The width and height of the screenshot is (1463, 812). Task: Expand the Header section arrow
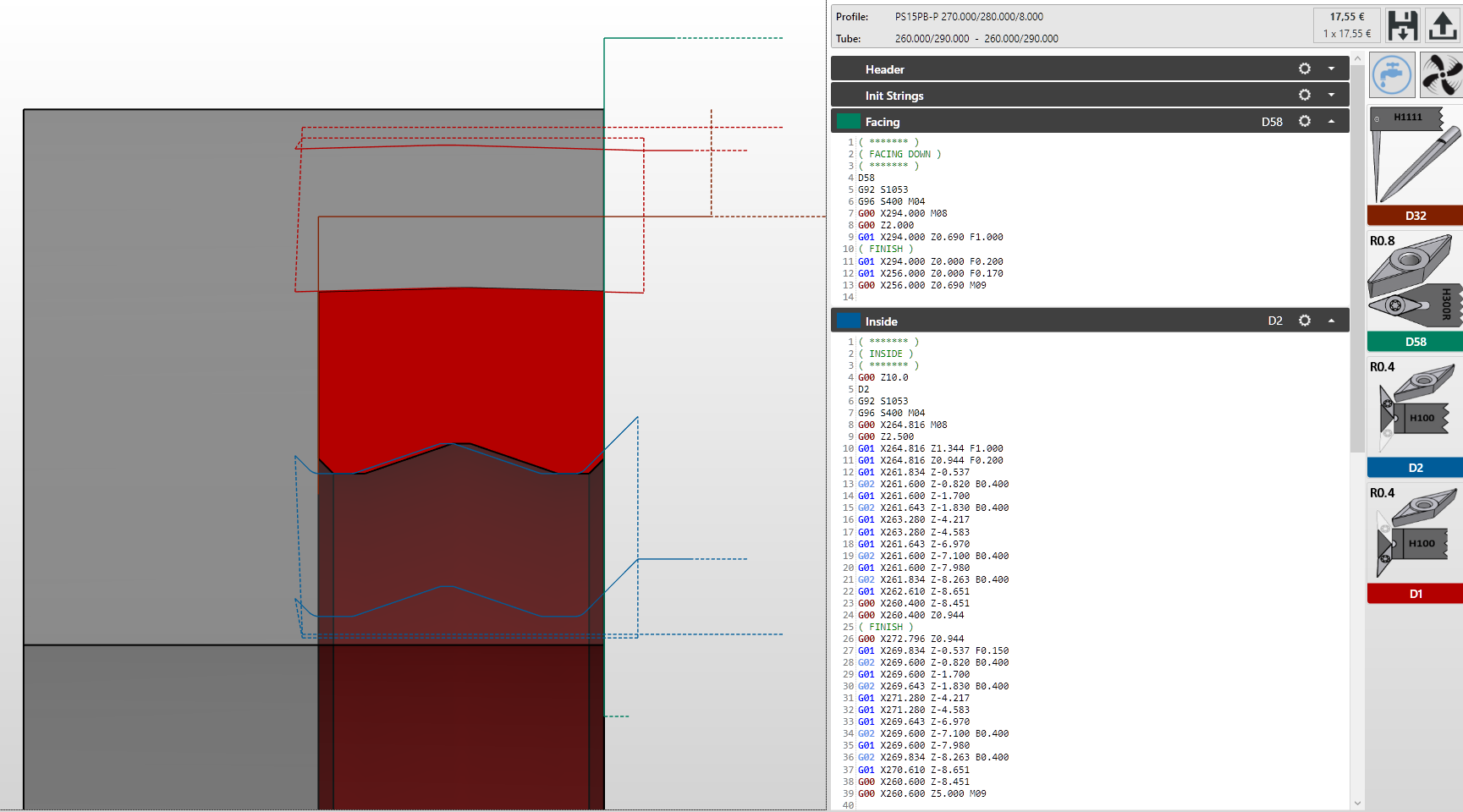1331,69
